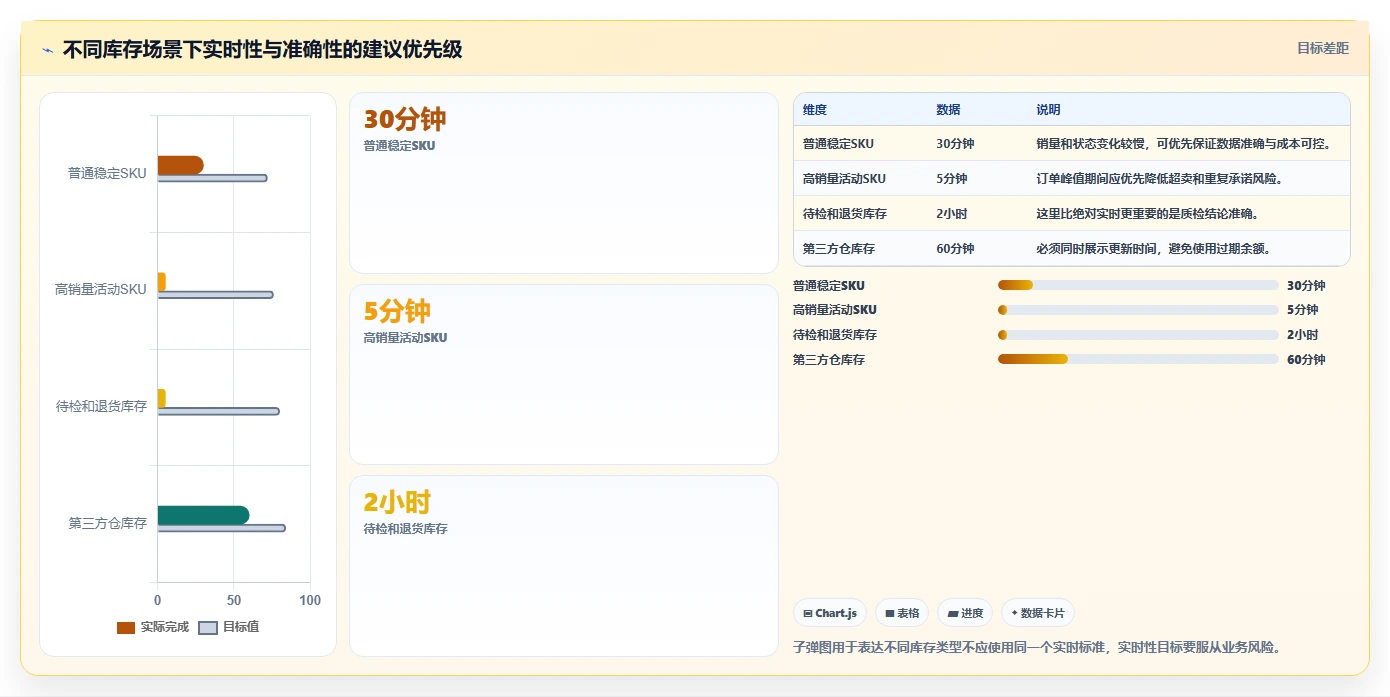
Task: Open the 30分钟 data card
Action: click(564, 183)
